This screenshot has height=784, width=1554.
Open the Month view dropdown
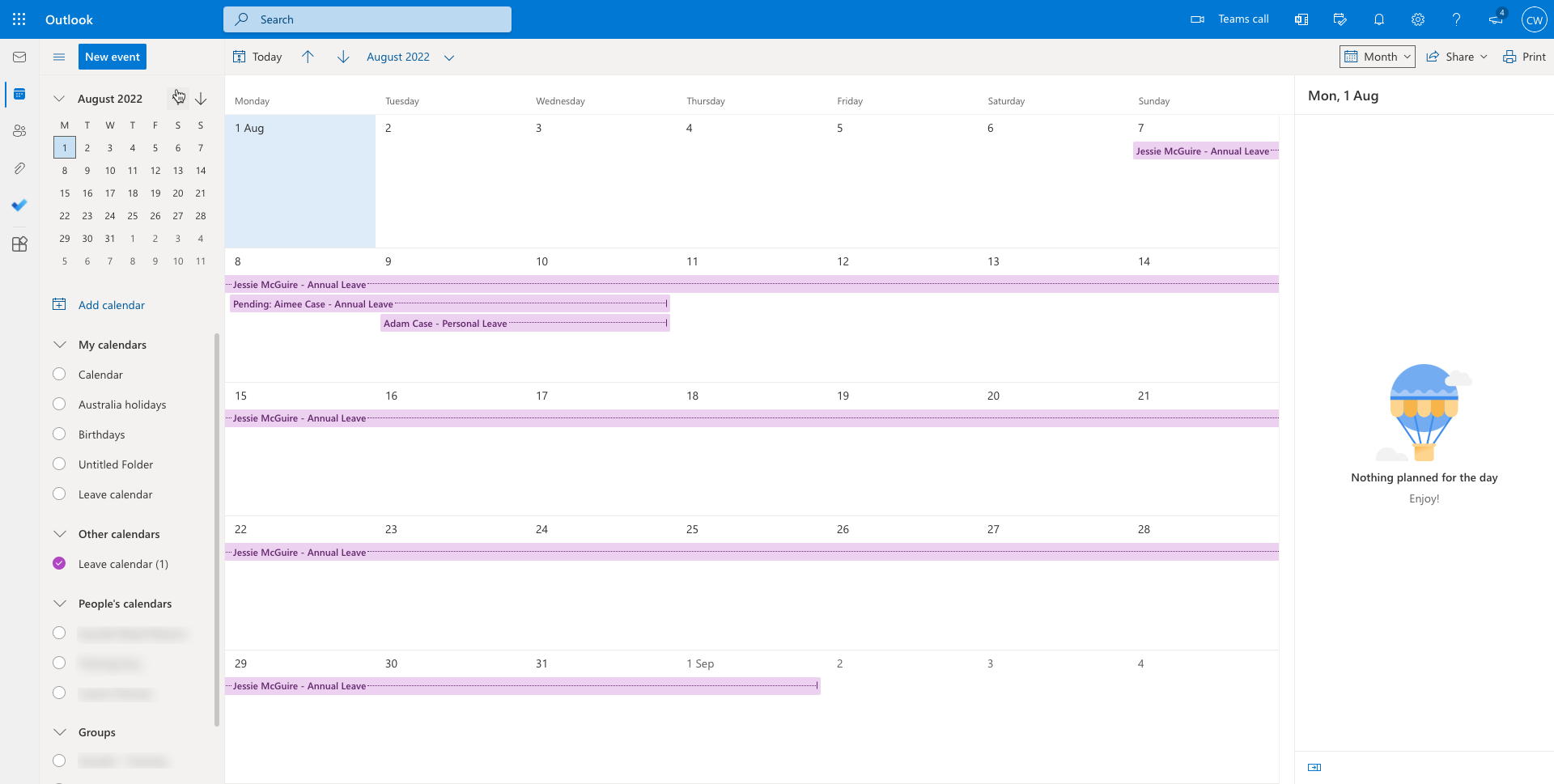point(1378,57)
